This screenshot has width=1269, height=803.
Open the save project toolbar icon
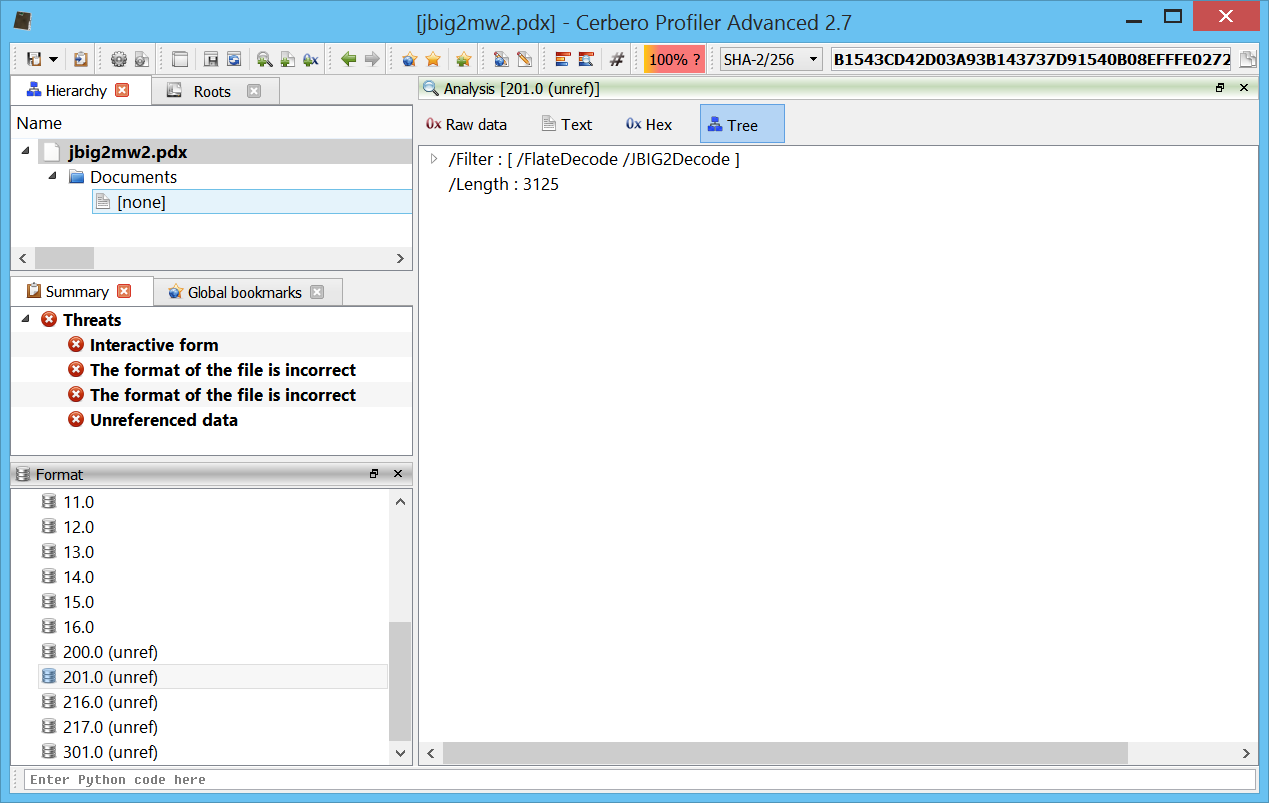click(x=34, y=59)
